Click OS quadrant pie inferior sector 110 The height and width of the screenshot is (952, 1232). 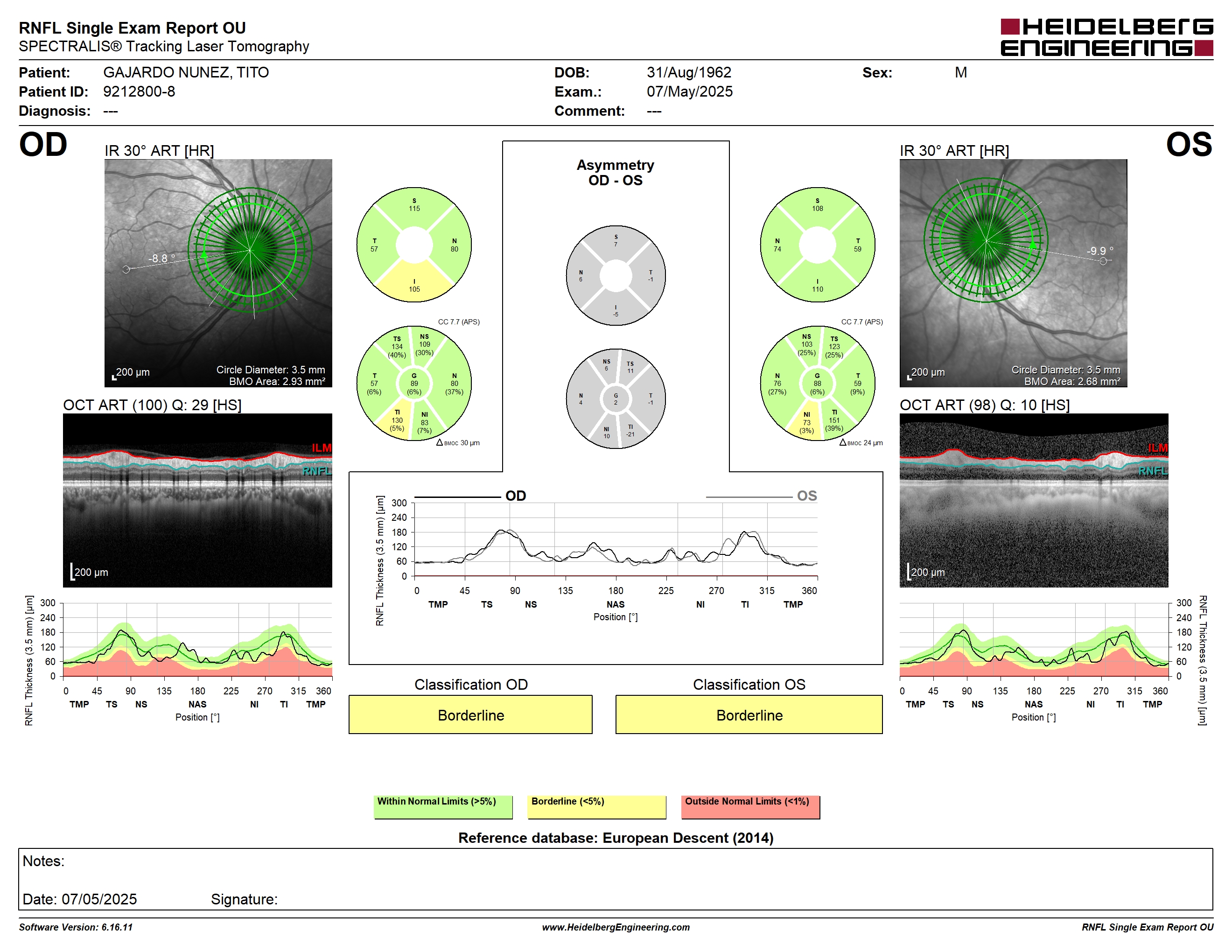coord(818,286)
